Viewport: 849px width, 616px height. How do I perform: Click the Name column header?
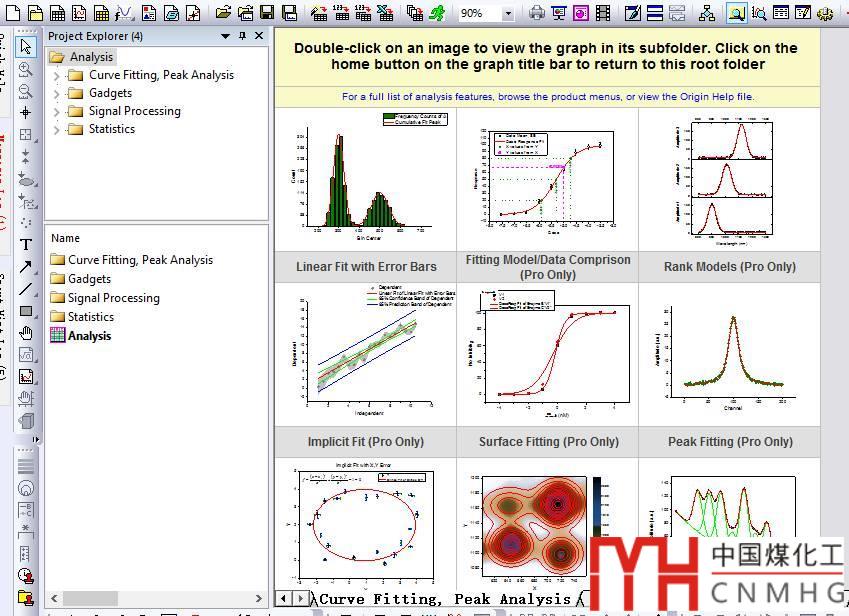click(66, 238)
